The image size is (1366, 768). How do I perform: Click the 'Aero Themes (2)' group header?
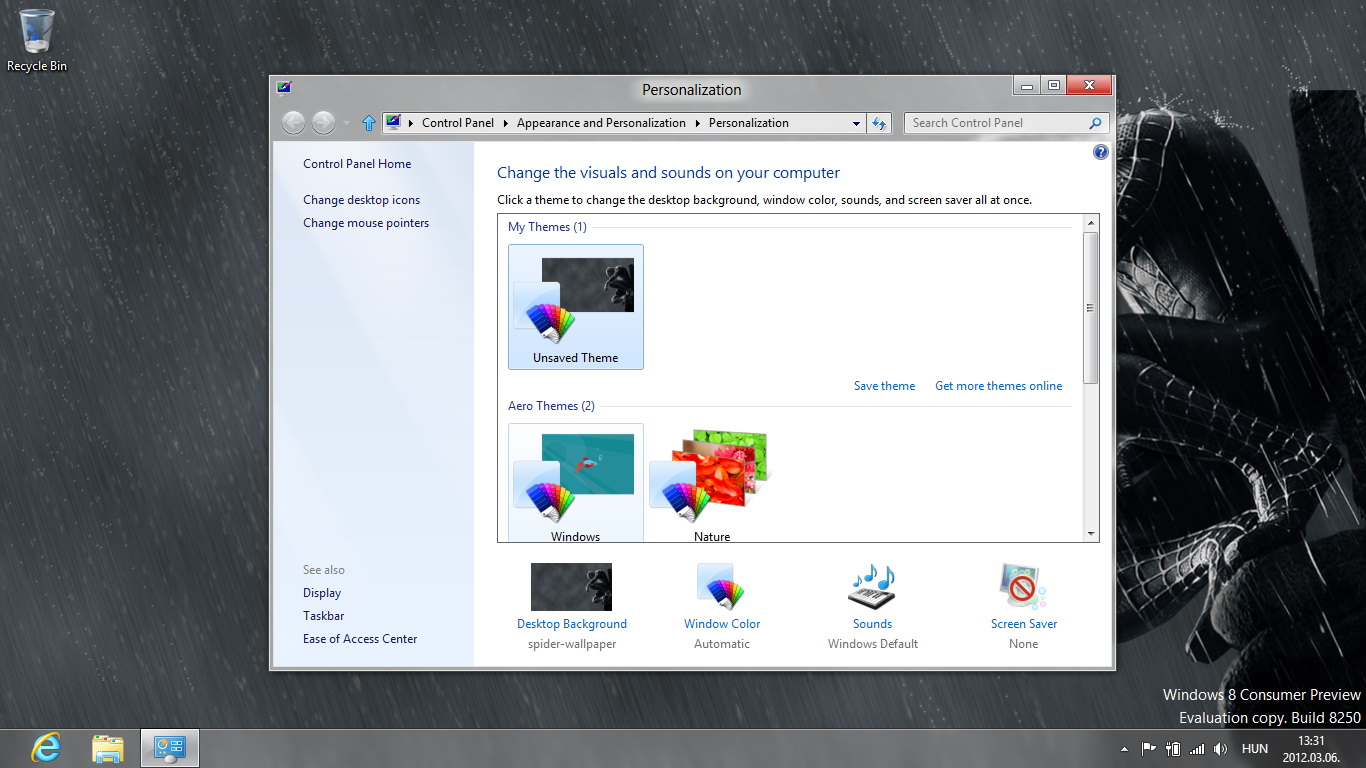551,406
